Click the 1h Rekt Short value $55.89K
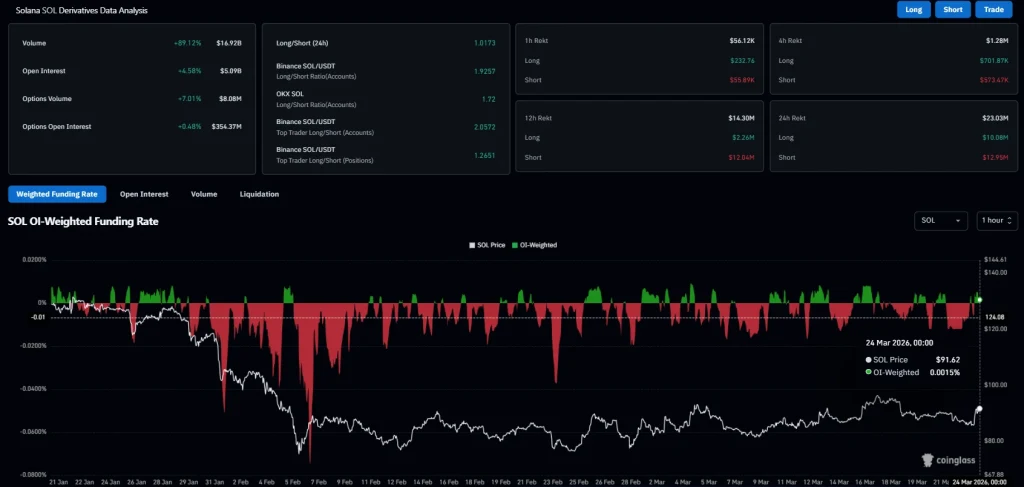 [743, 80]
